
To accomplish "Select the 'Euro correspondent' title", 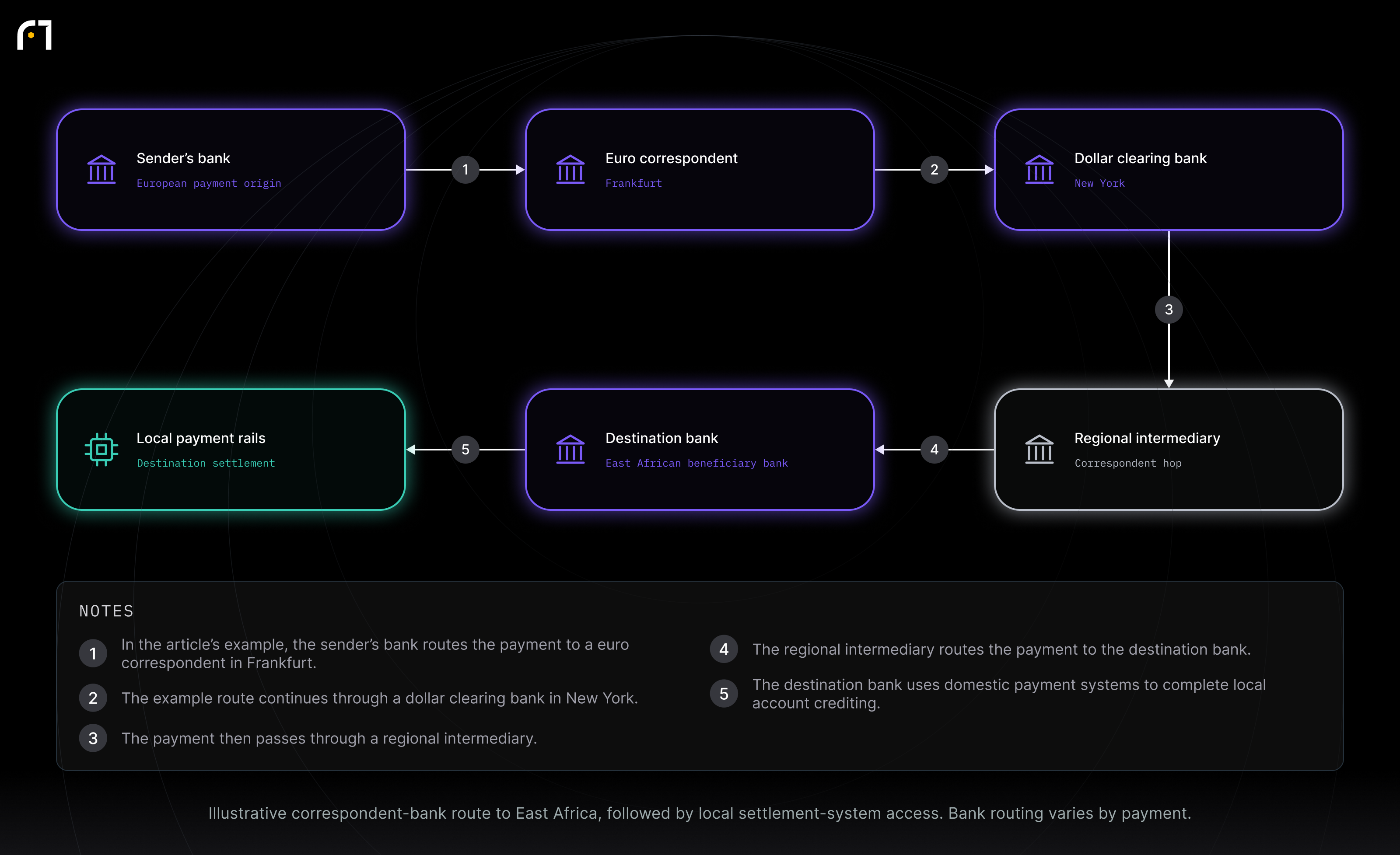I will [671, 158].
